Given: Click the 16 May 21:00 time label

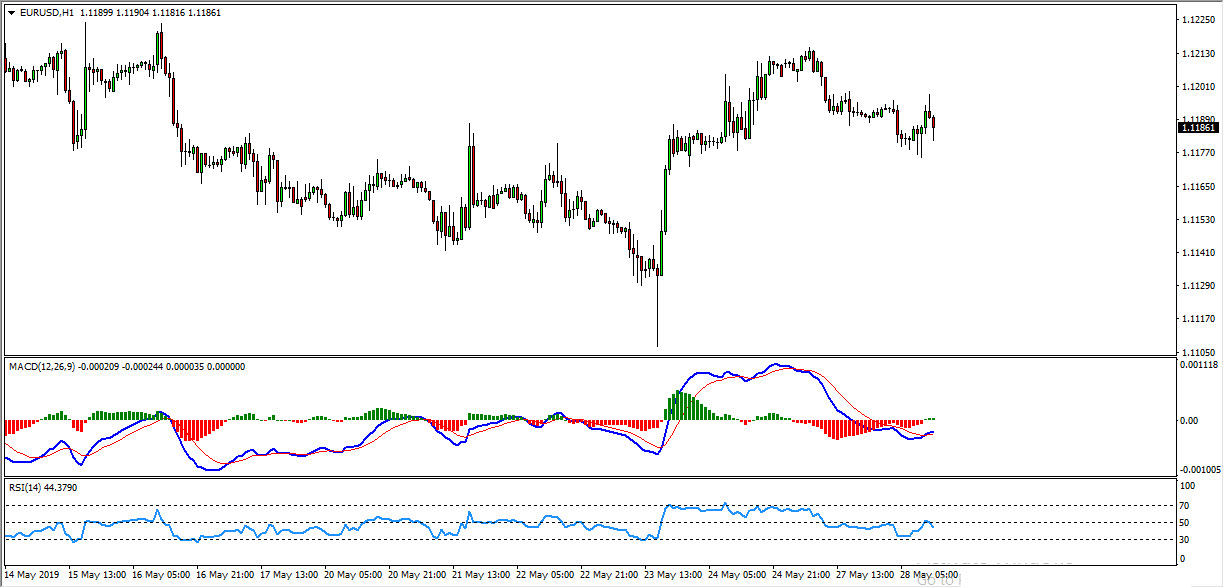Looking at the screenshot, I should point(227,575).
